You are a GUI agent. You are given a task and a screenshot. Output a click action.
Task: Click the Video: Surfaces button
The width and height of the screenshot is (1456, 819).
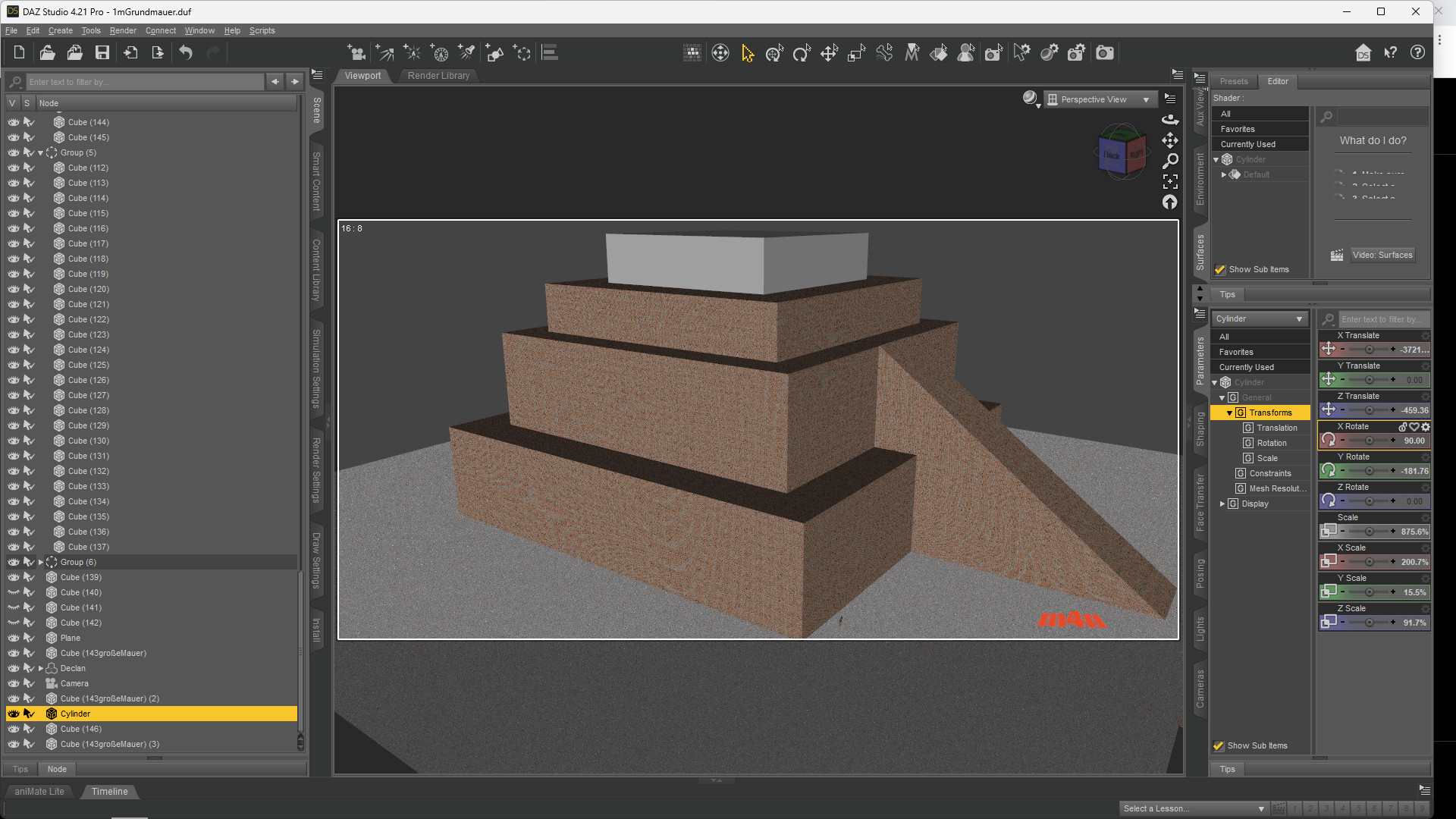pyautogui.click(x=1382, y=255)
